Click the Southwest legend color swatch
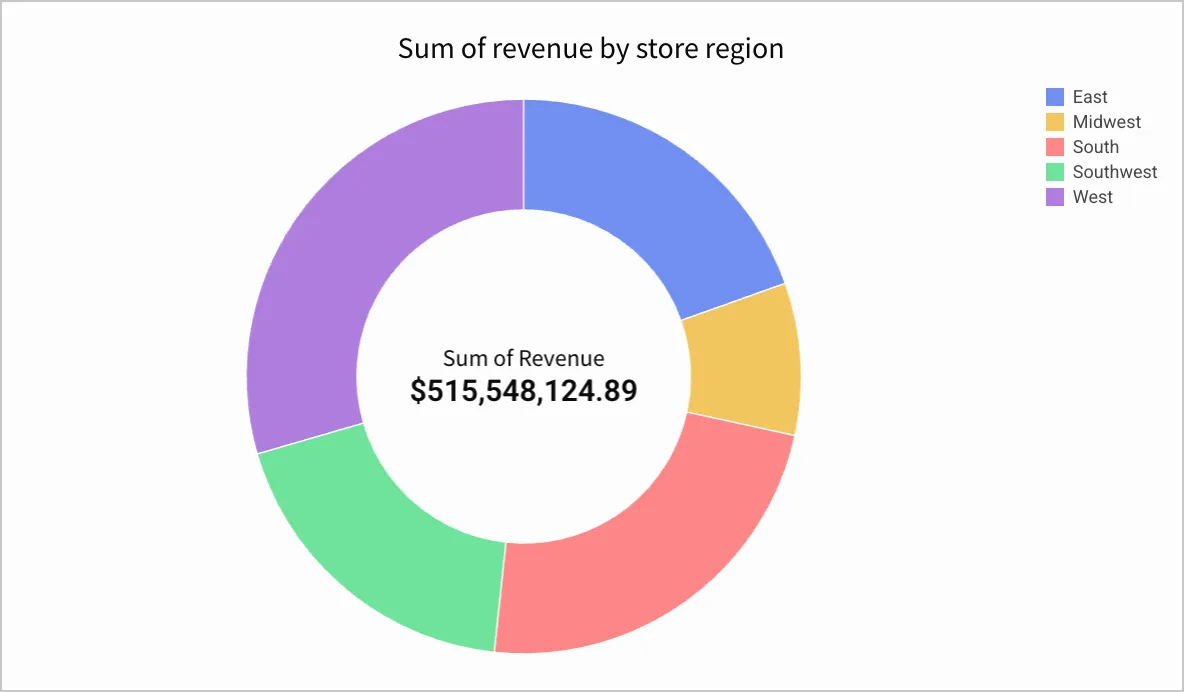The width and height of the screenshot is (1184, 692). 1055,171
